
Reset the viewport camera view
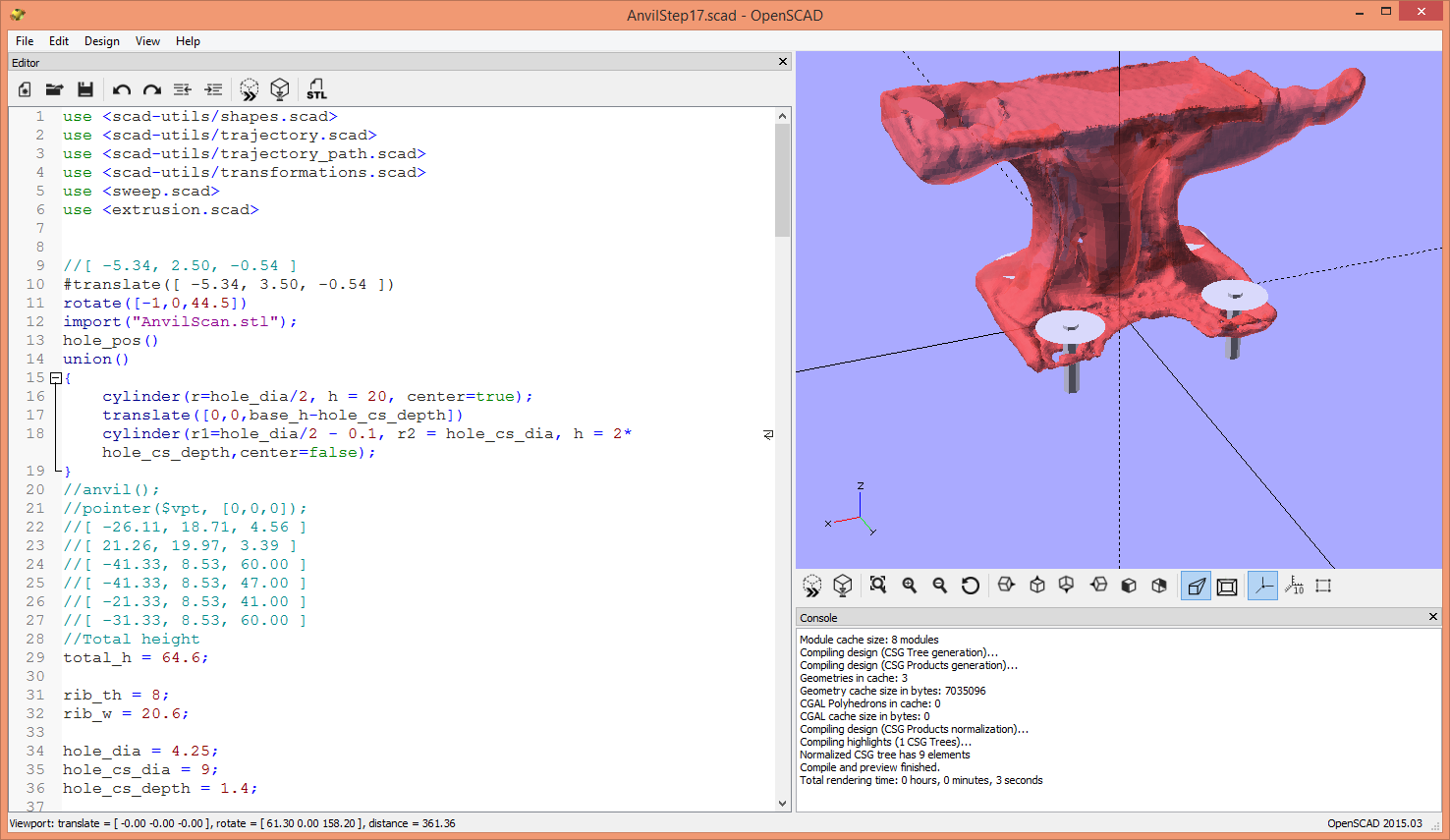coord(971,585)
